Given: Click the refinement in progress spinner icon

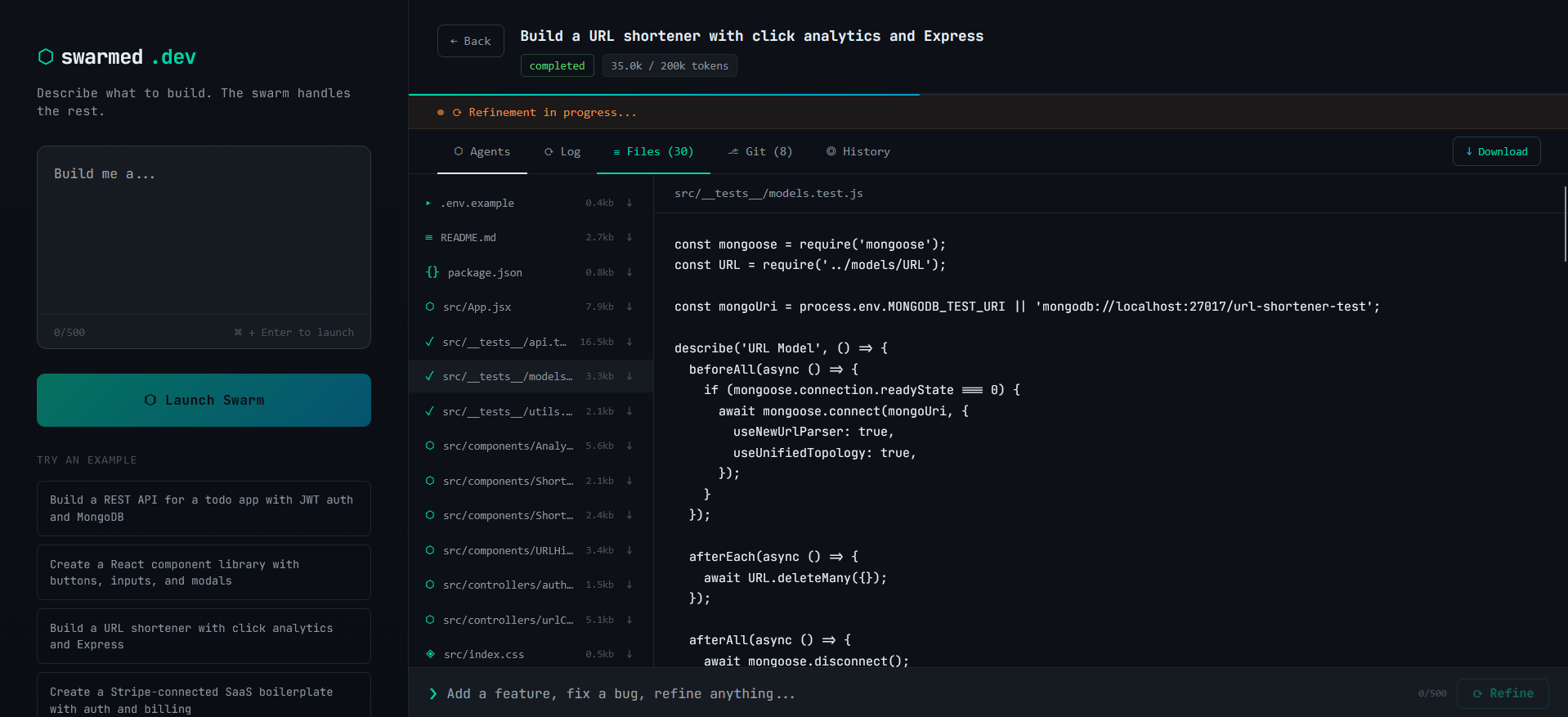Looking at the screenshot, I should (x=457, y=113).
